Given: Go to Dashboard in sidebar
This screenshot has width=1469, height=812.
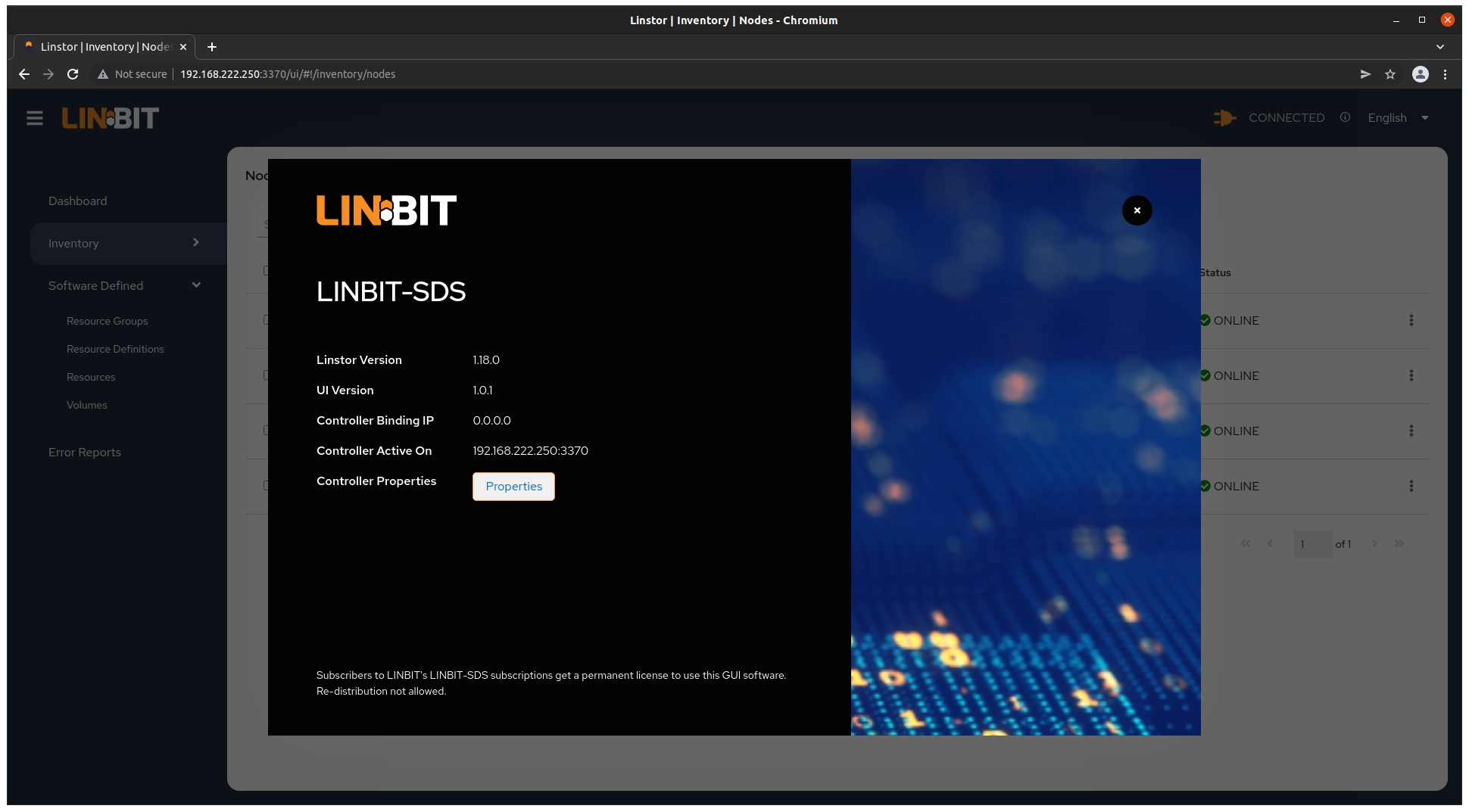Looking at the screenshot, I should tap(78, 201).
